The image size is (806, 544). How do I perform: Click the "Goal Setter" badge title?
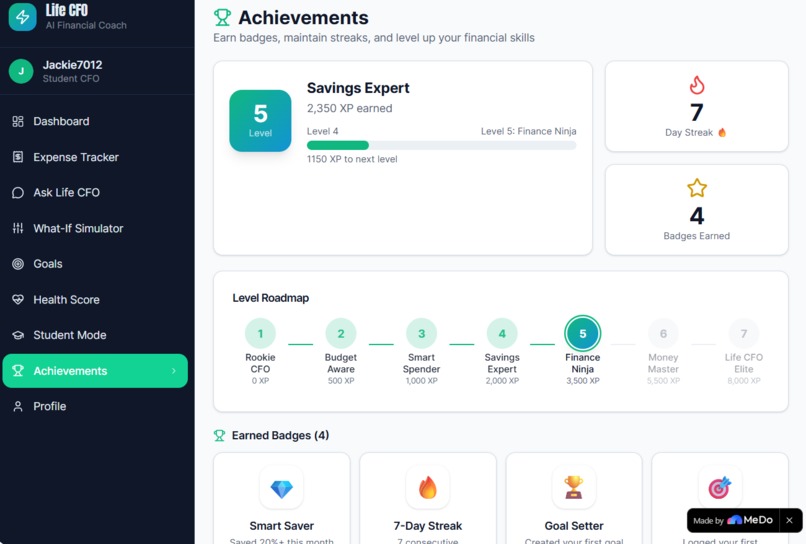click(x=574, y=526)
